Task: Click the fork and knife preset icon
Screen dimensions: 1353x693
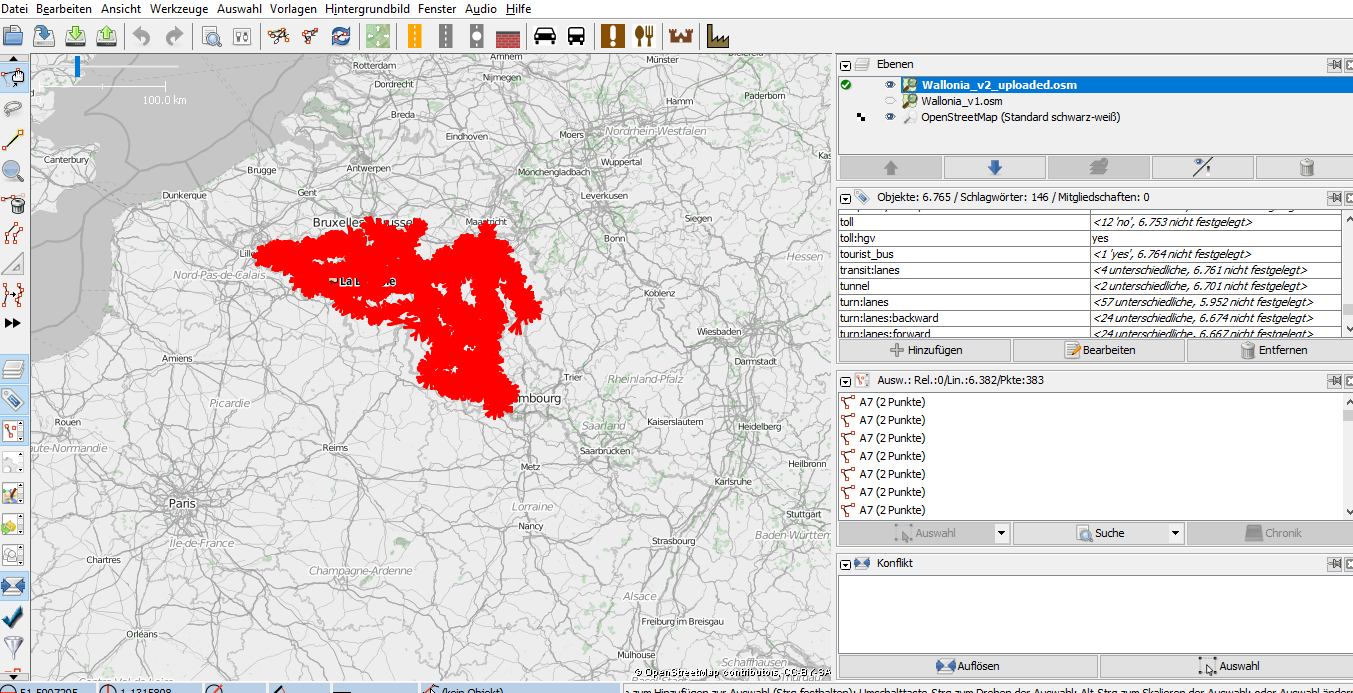Action: [x=644, y=37]
